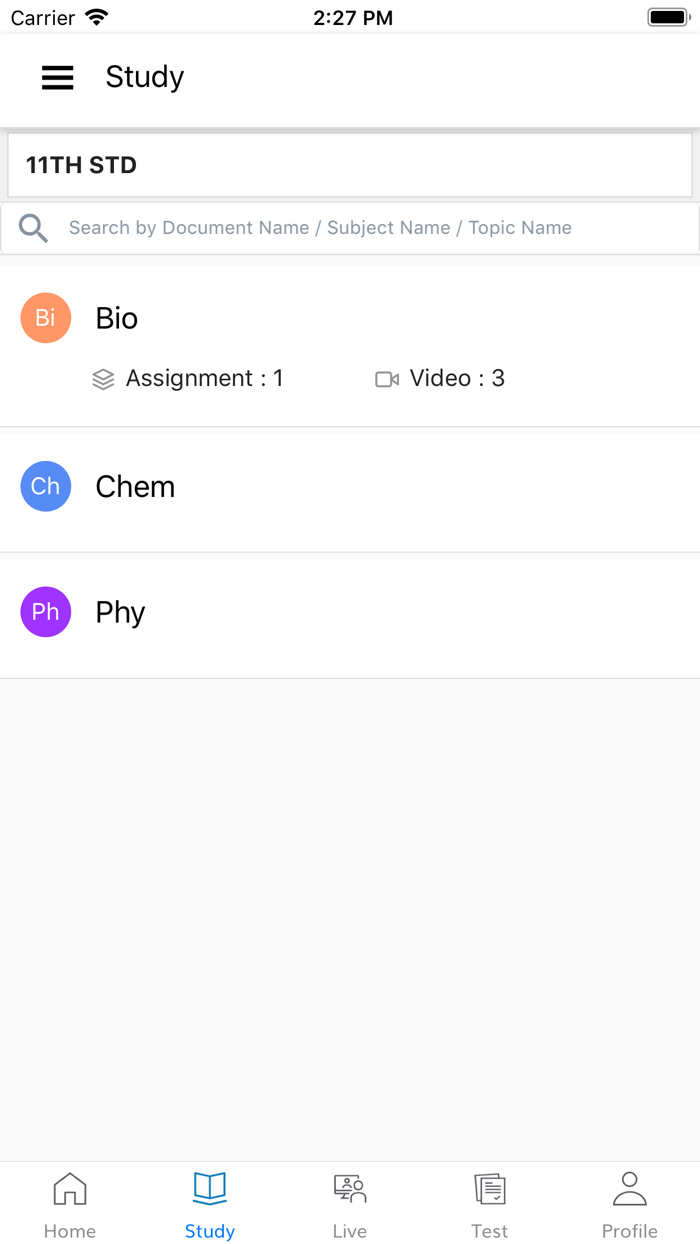
Task: Tap the Phy subject avatar
Action: pos(45,612)
